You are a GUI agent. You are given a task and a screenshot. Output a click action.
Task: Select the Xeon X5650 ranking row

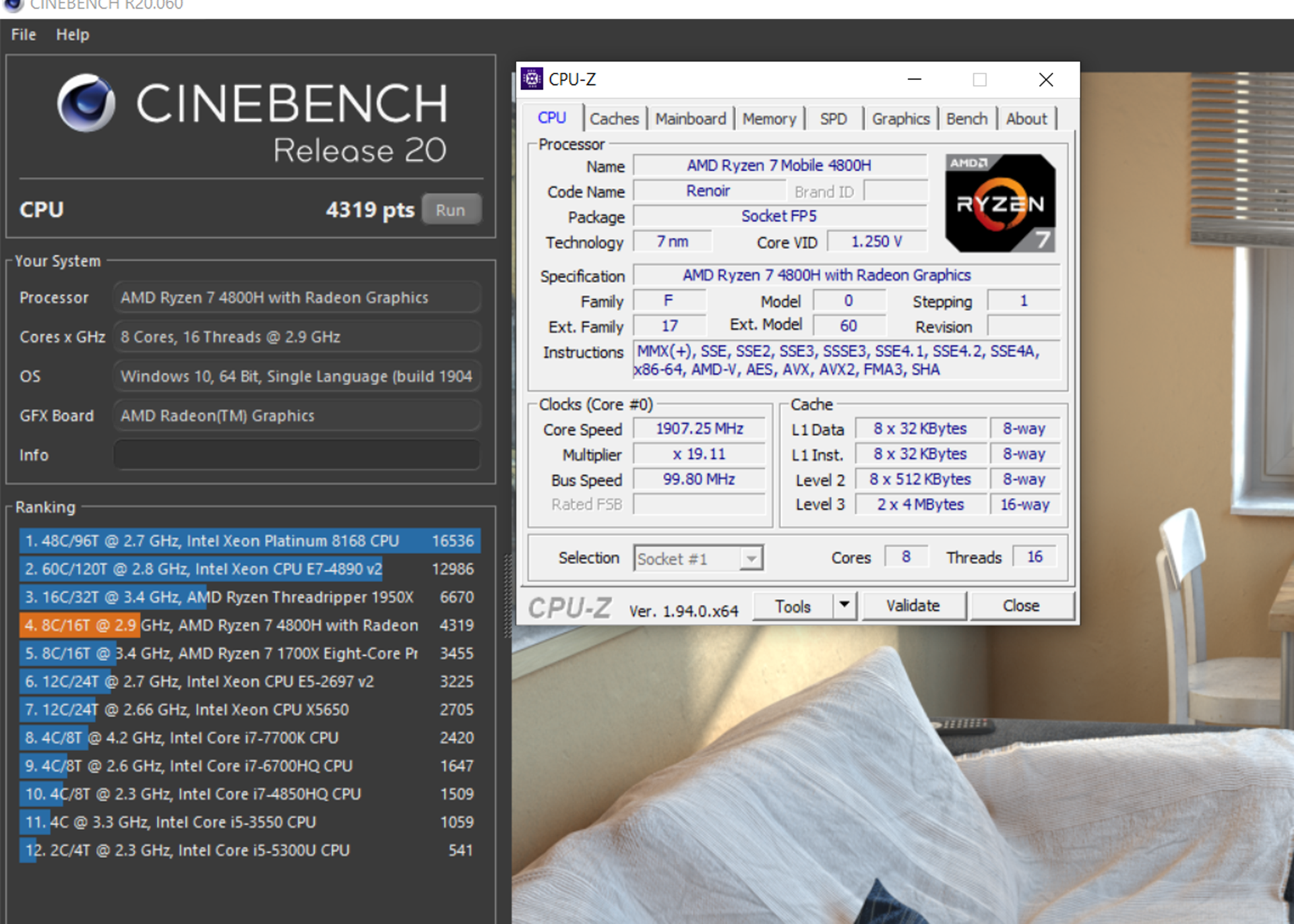point(249,710)
